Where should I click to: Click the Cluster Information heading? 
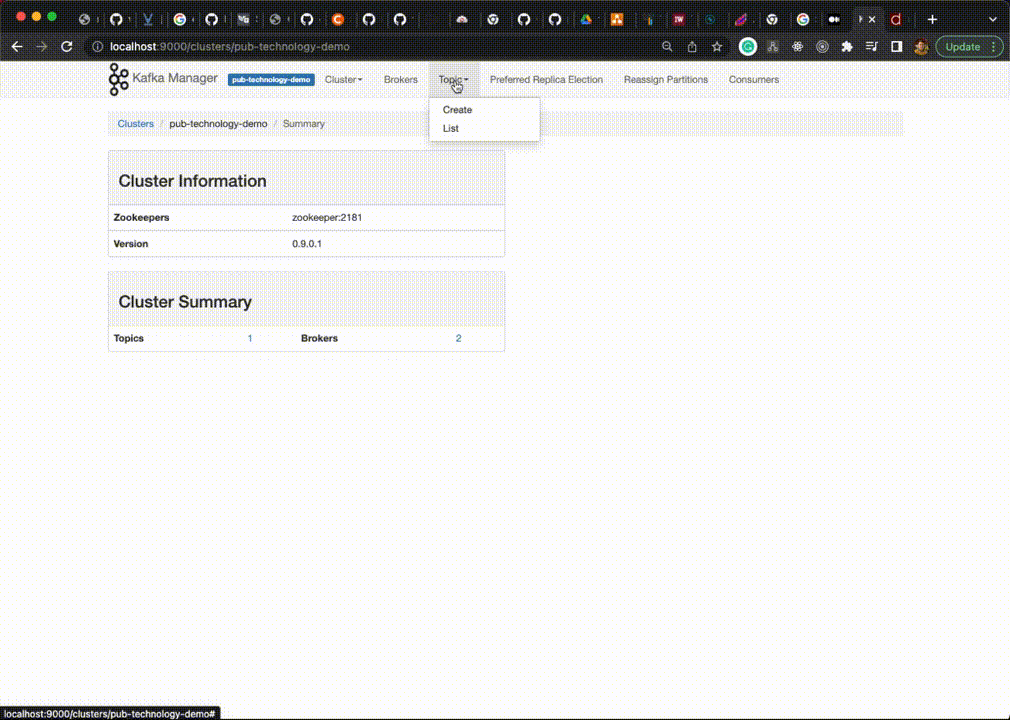(x=192, y=181)
